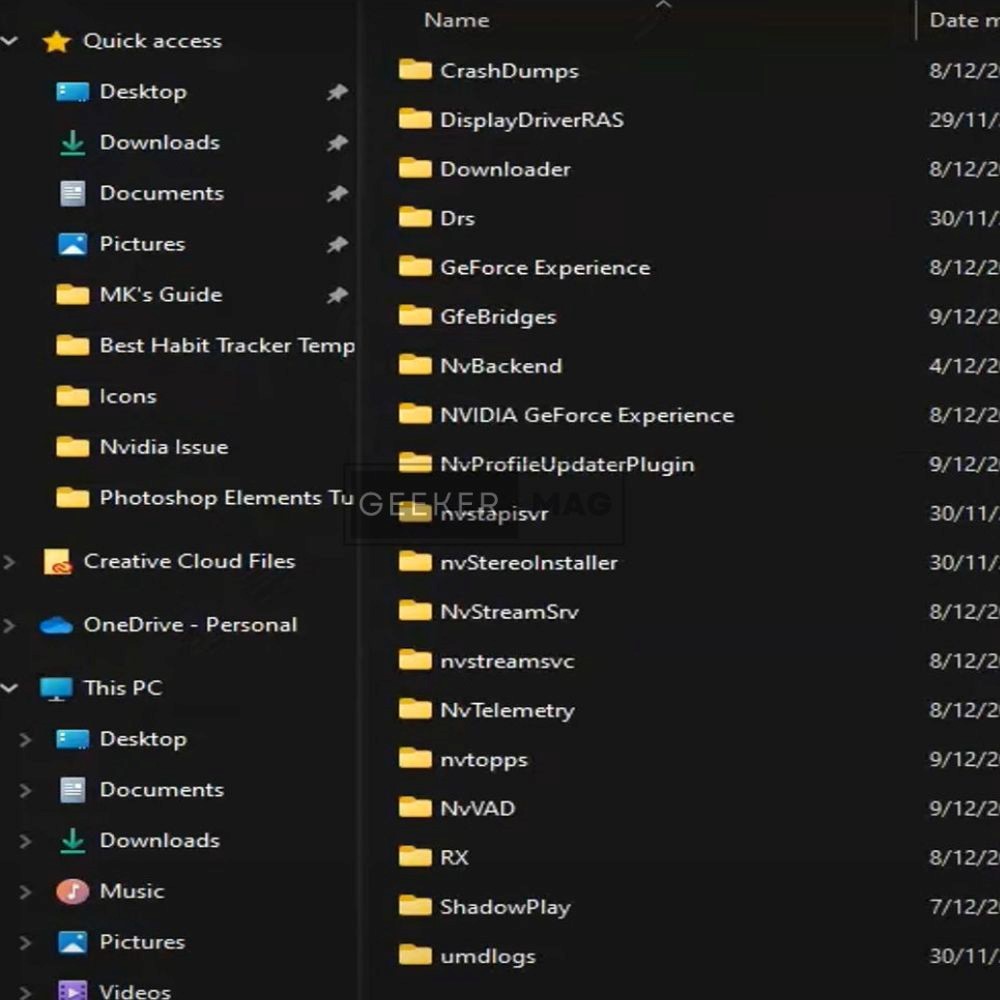1000x1000 pixels.
Task: Expand the OneDrive - Personal node
Action: [x=9, y=625]
